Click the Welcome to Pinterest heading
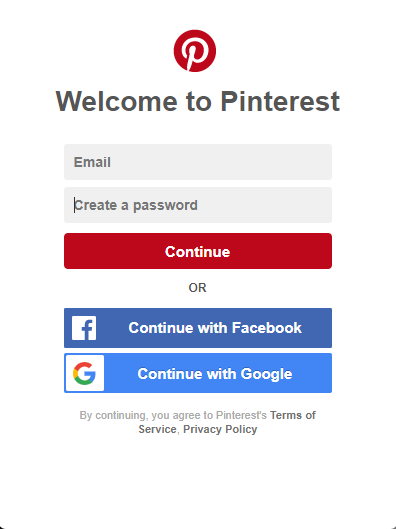This screenshot has width=396, height=529. click(198, 101)
